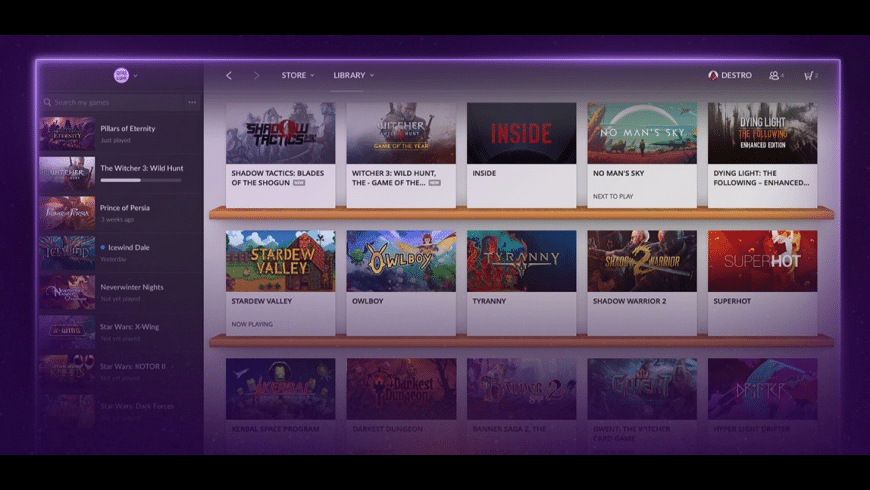870x490 pixels.
Task: Click the NEW badge on Shadow Tactics
Action: (299, 183)
